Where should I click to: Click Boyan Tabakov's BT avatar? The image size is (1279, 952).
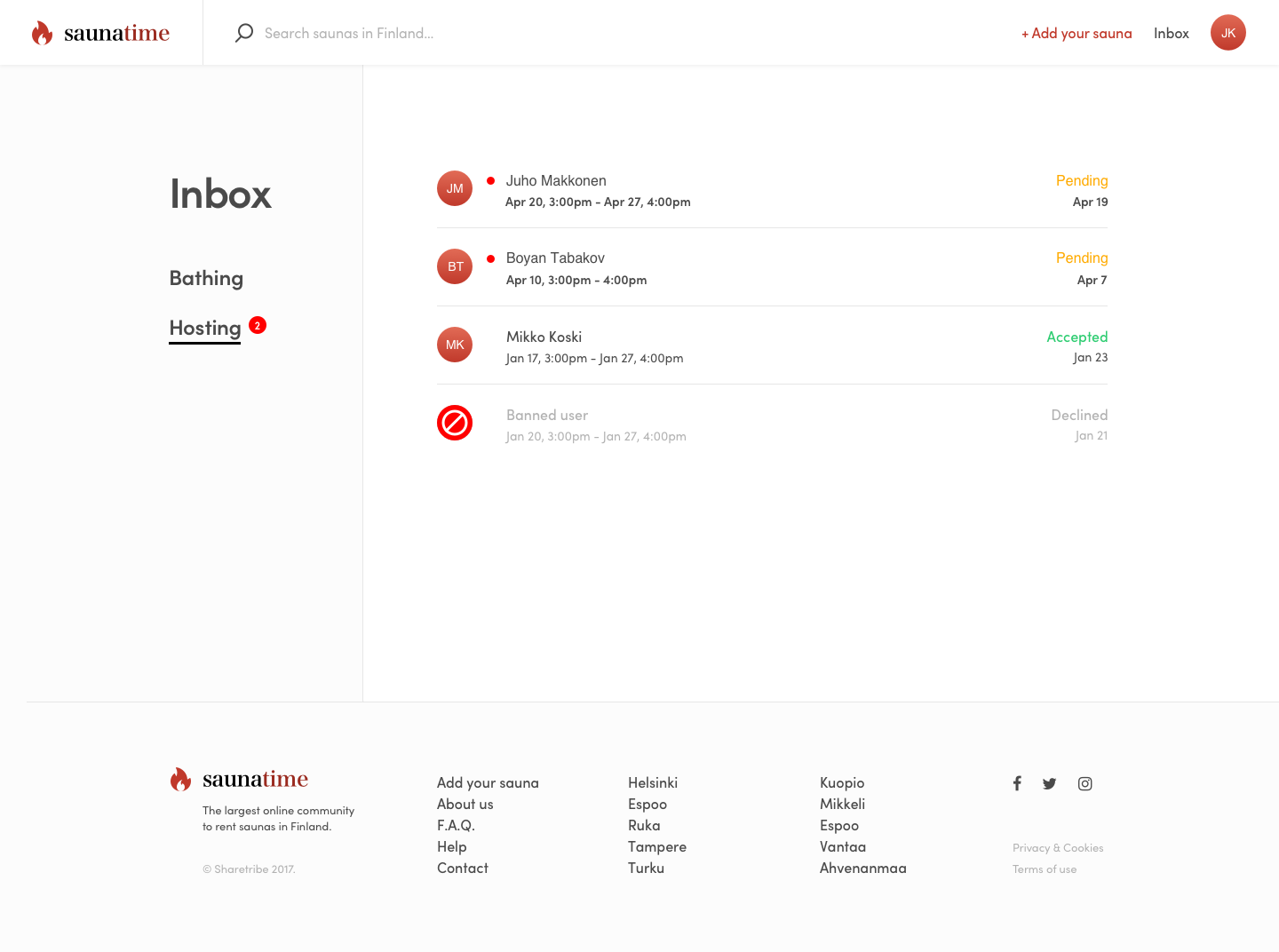pyautogui.click(x=455, y=266)
